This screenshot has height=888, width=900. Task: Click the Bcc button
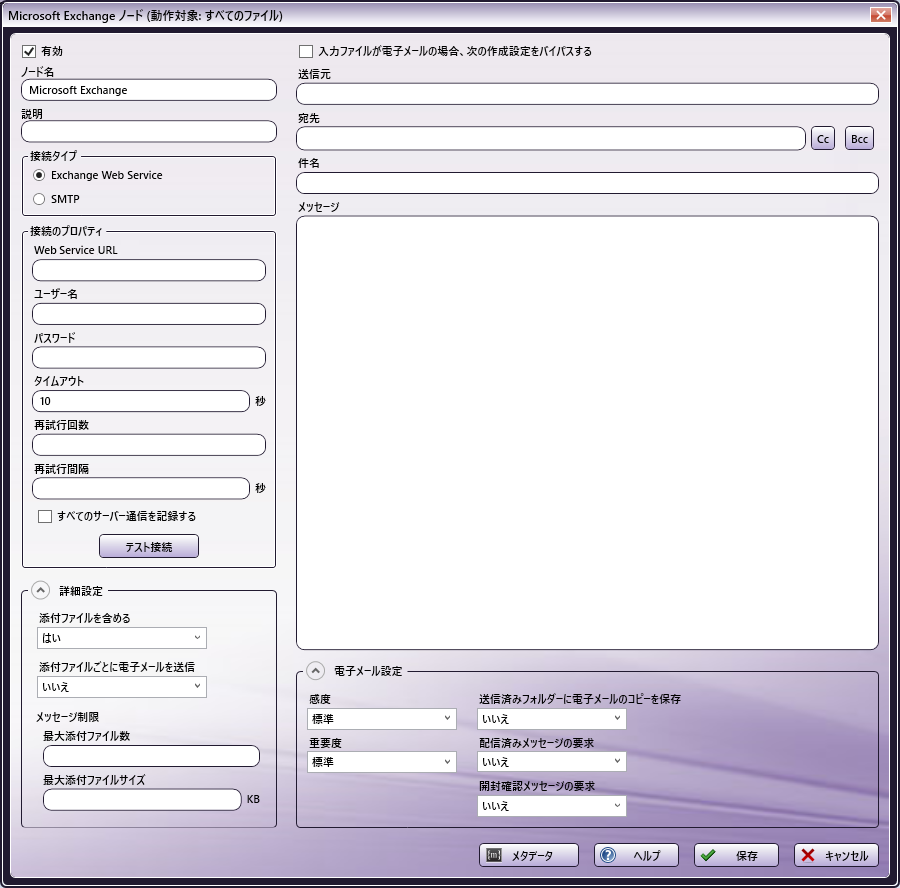(x=859, y=139)
